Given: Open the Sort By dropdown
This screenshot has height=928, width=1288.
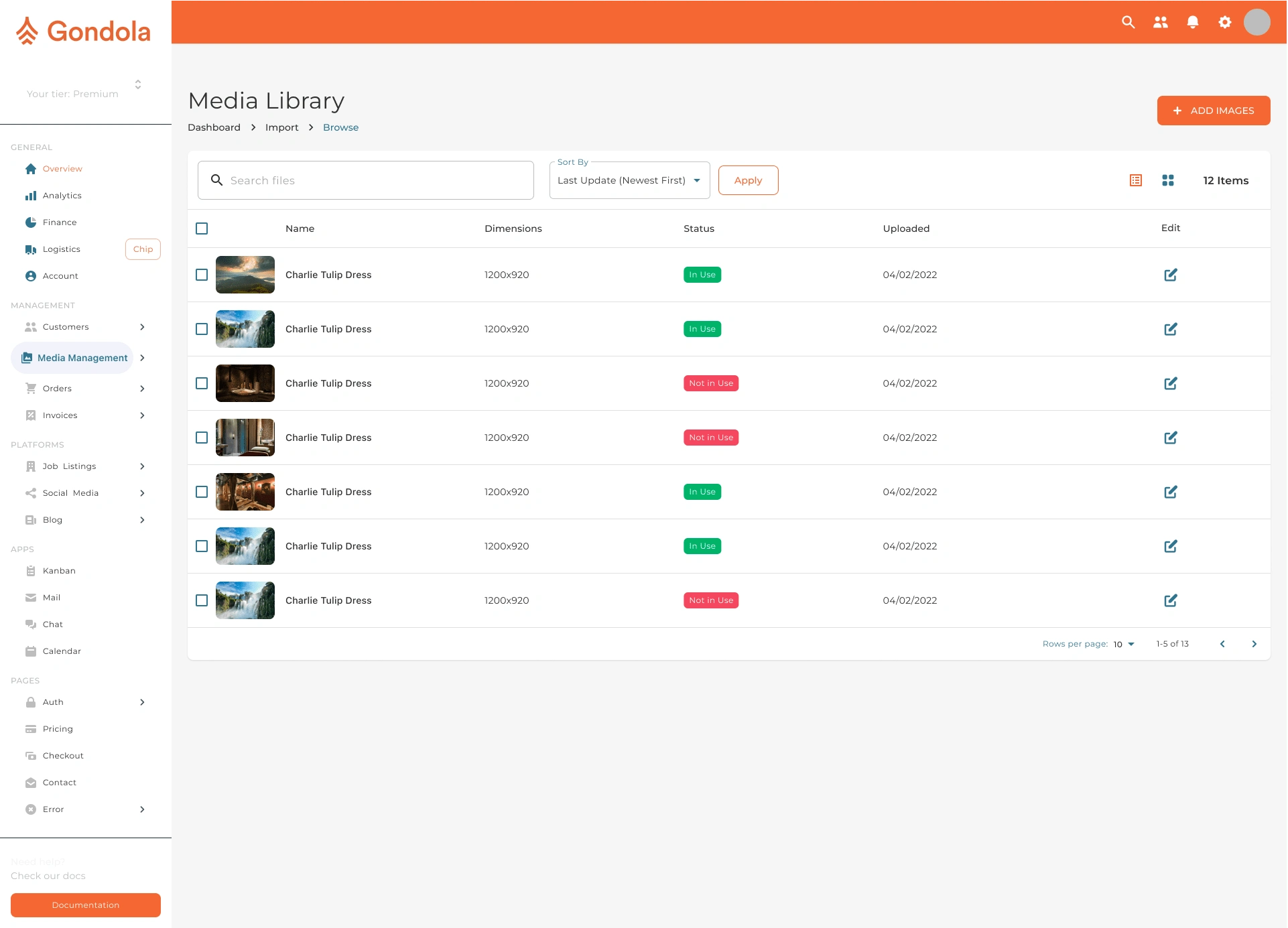Looking at the screenshot, I should 629,180.
